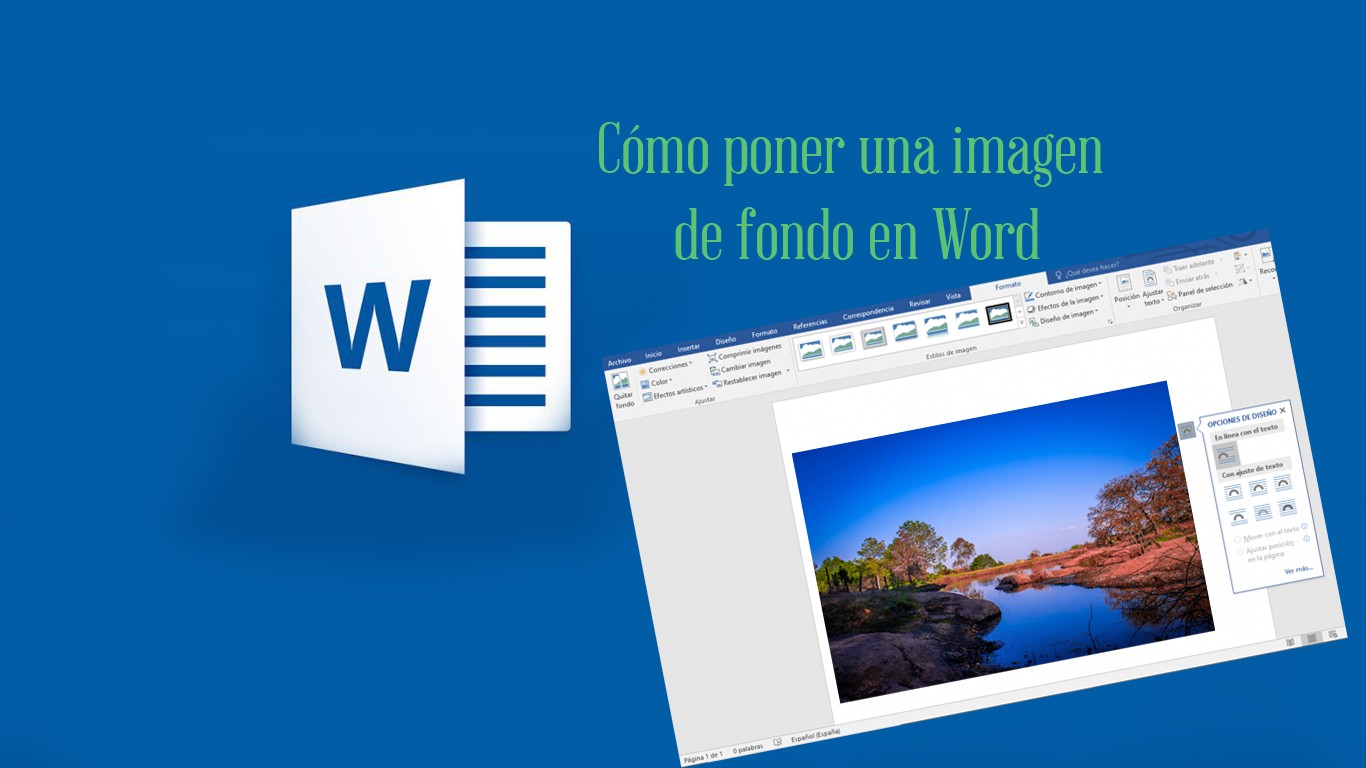Select En línea con el texto layout icon
This screenshot has width=1366, height=768.
(1226, 455)
